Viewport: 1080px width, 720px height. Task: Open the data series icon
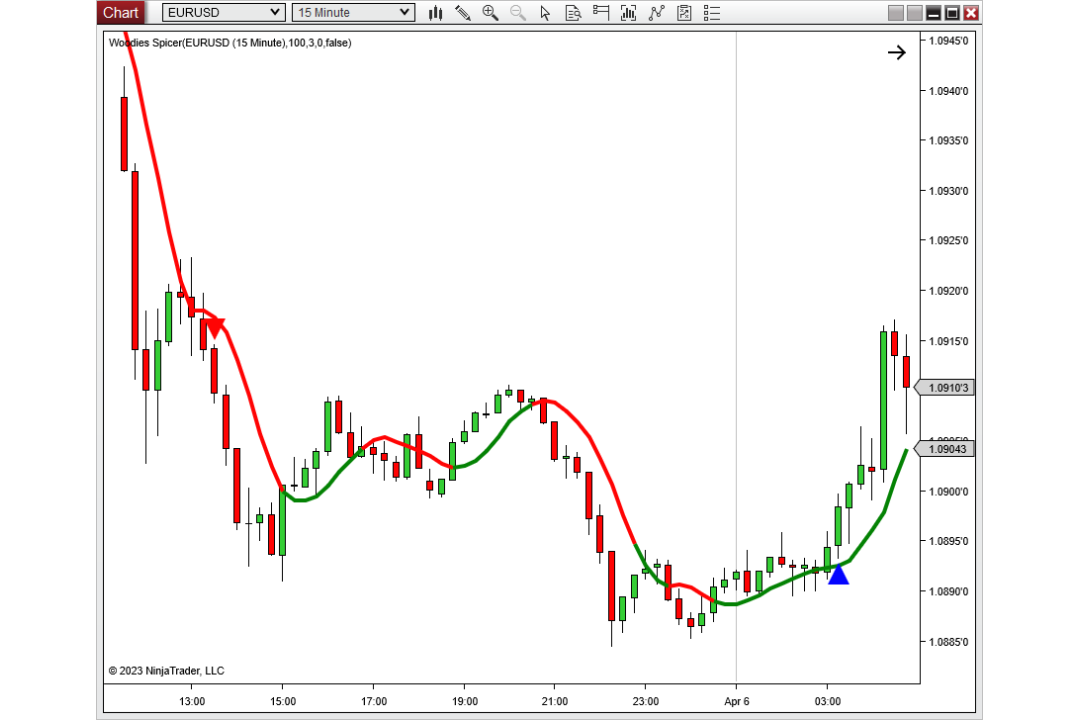[628, 12]
